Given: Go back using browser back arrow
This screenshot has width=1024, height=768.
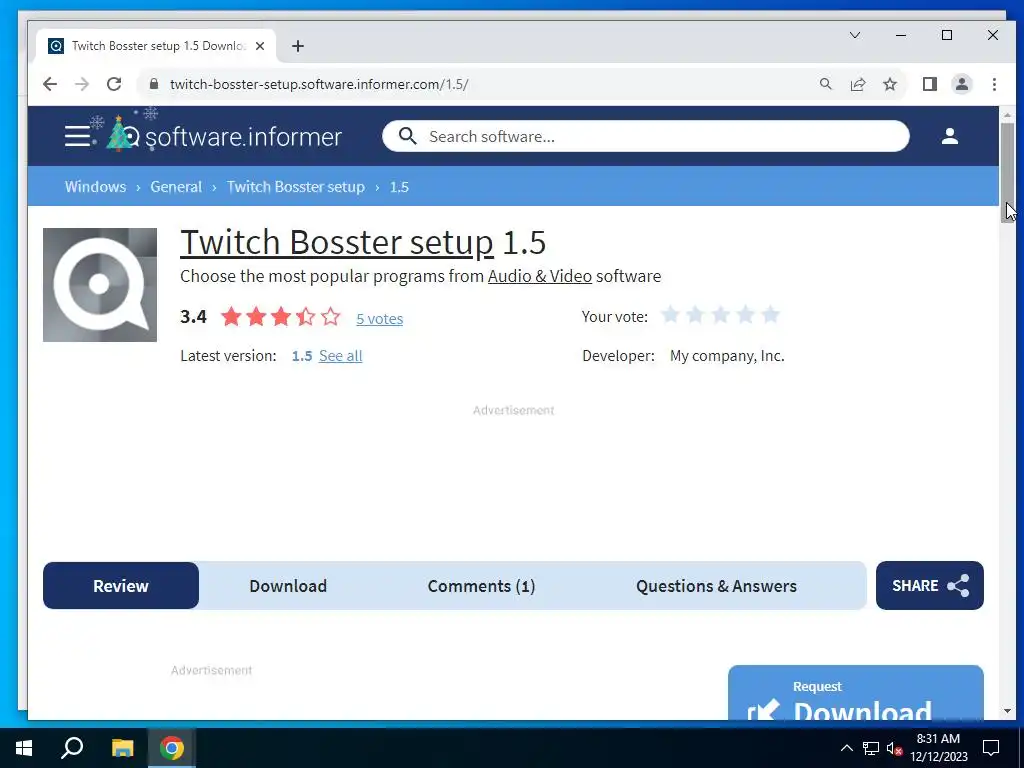Looking at the screenshot, I should pyautogui.click(x=50, y=84).
